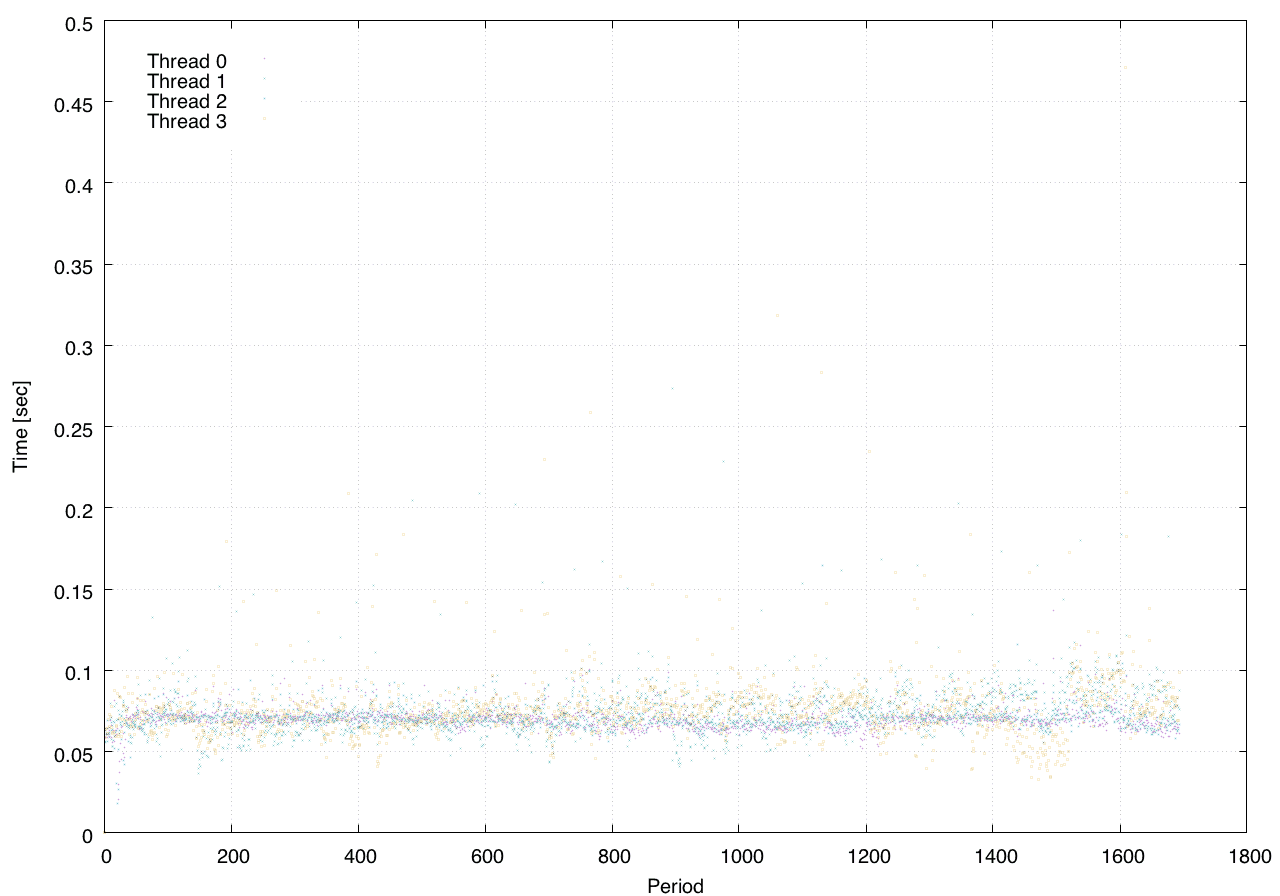This screenshot has width=1280, height=896.
Task: Click the Thread 0 legend entry
Action: 187,61
